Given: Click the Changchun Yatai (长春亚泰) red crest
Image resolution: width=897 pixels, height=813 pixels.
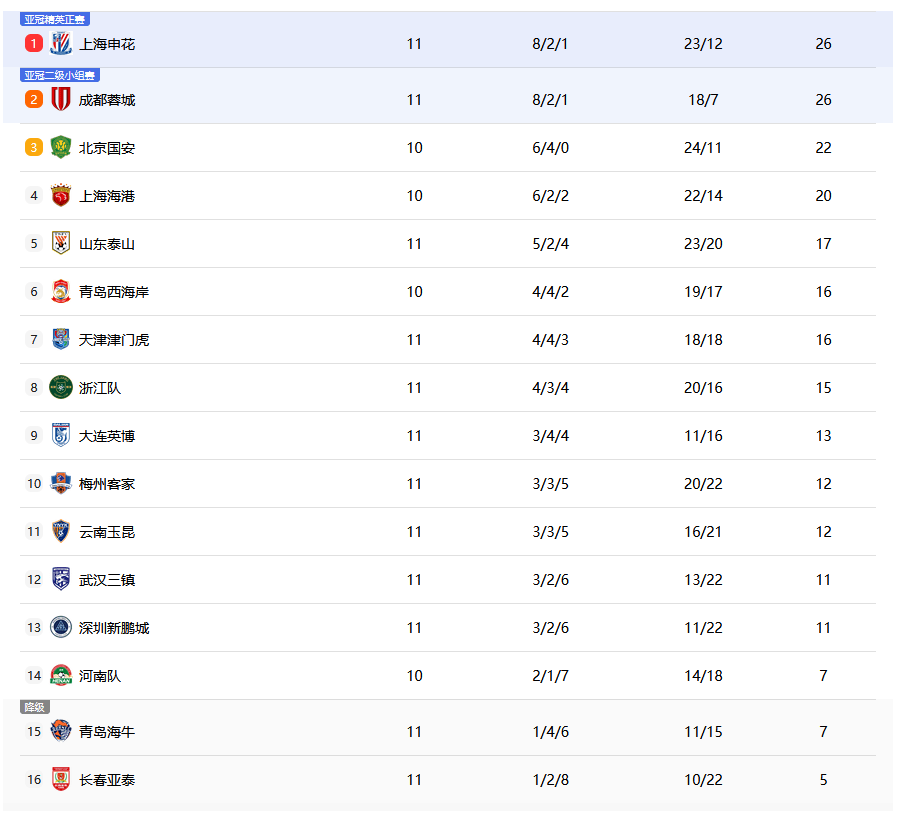Looking at the screenshot, I should [x=61, y=780].
